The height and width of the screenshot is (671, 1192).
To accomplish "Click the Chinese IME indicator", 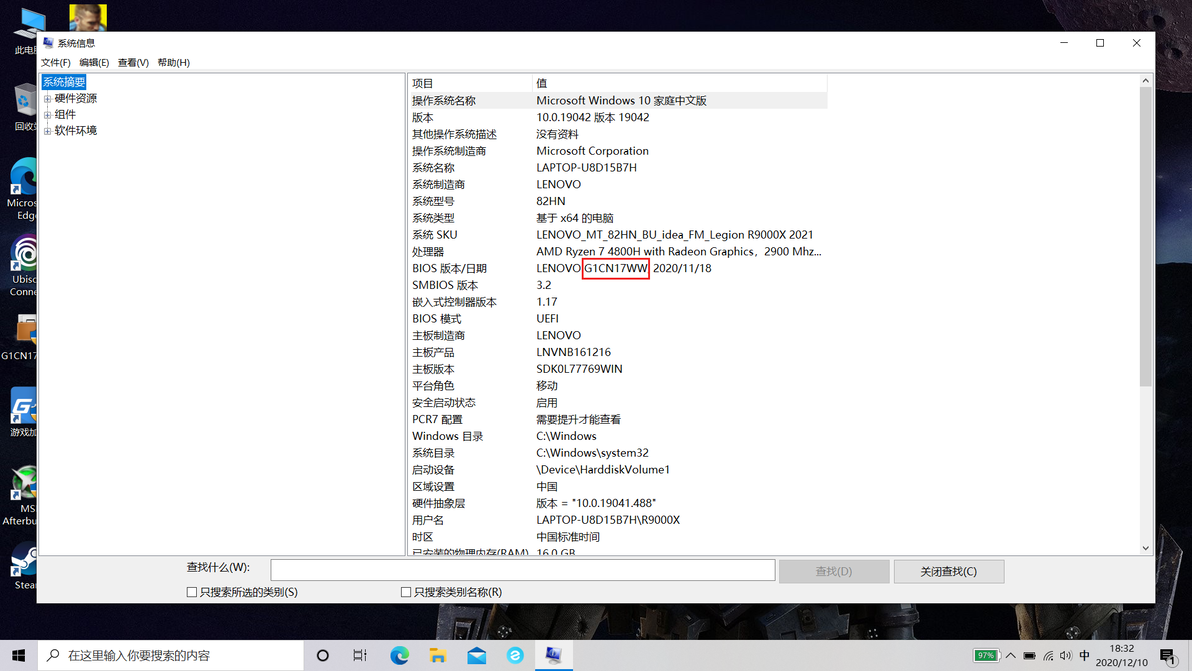I will coord(1085,655).
